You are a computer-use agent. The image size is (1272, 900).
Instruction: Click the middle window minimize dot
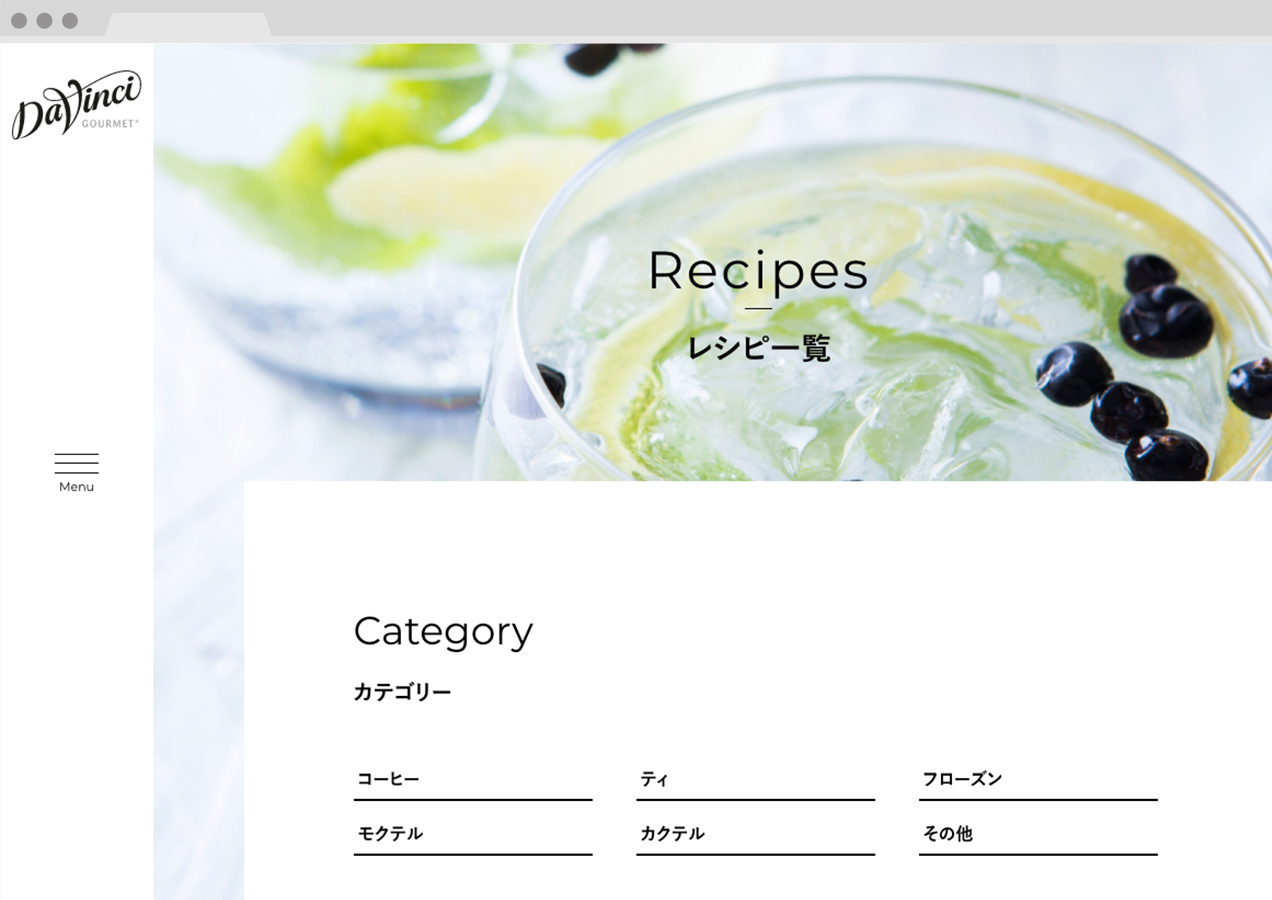click(x=44, y=21)
